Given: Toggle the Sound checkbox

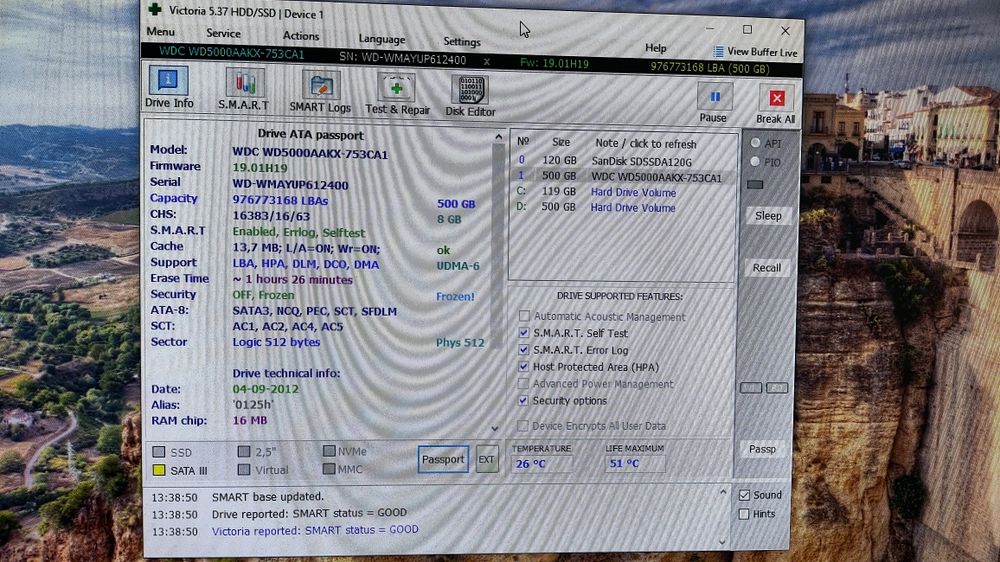Looking at the screenshot, I should pos(744,495).
